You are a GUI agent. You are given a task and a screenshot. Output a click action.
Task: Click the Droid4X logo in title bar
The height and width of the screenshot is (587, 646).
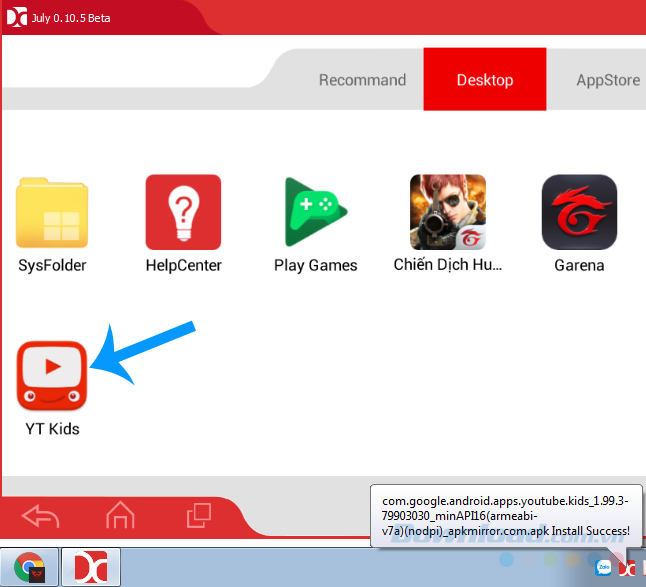click(x=17, y=17)
